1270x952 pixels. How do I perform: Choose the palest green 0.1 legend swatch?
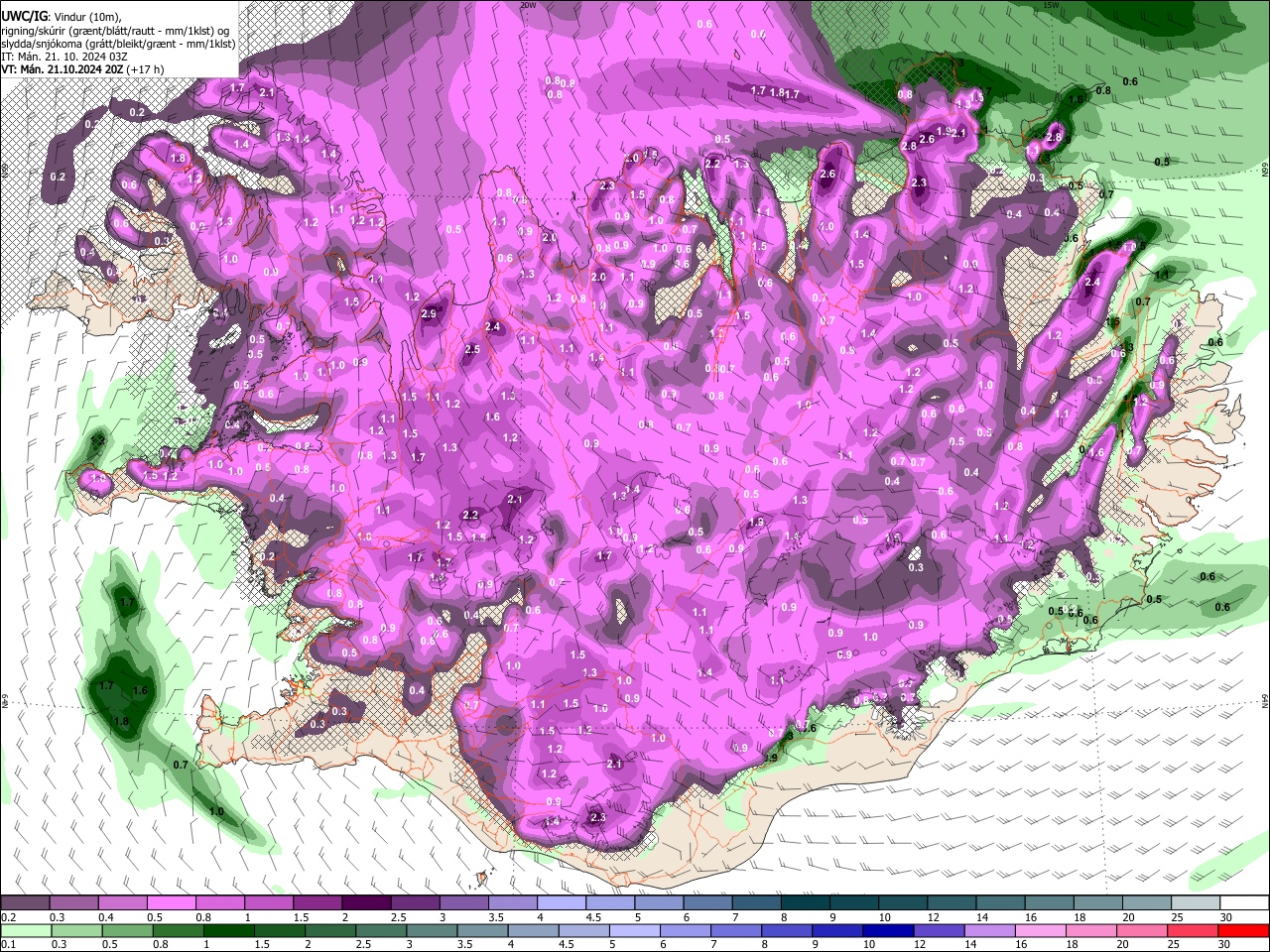pyautogui.click(x=25, y=930)
